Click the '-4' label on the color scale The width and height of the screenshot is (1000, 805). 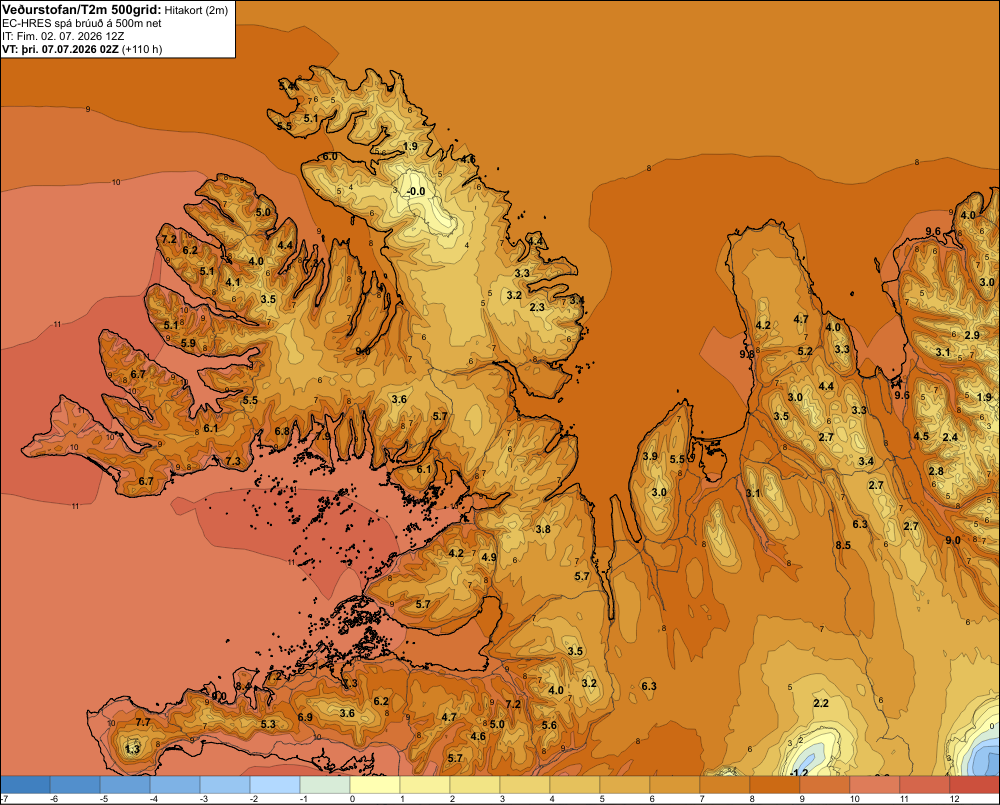point(154,799)
